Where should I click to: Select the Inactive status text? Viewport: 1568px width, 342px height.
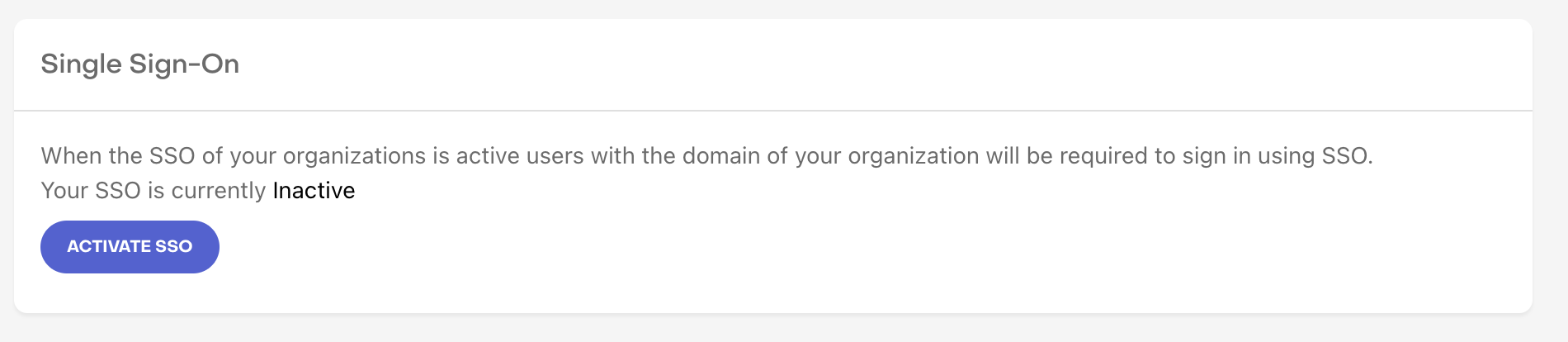(314, 190)
